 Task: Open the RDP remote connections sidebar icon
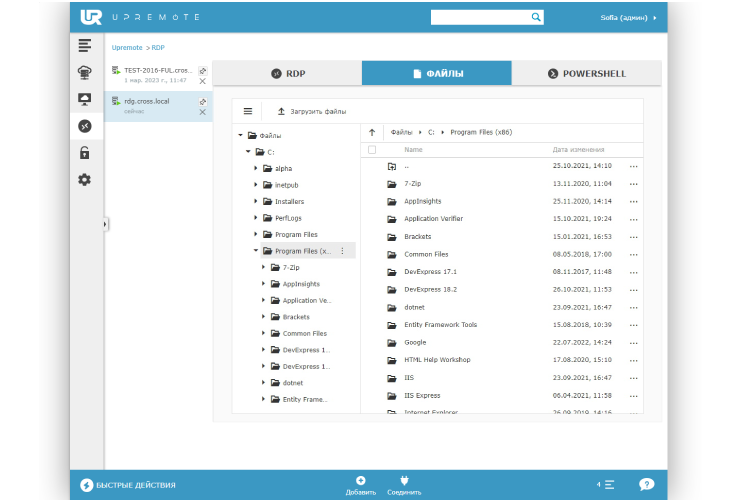[x=85, y=126]
